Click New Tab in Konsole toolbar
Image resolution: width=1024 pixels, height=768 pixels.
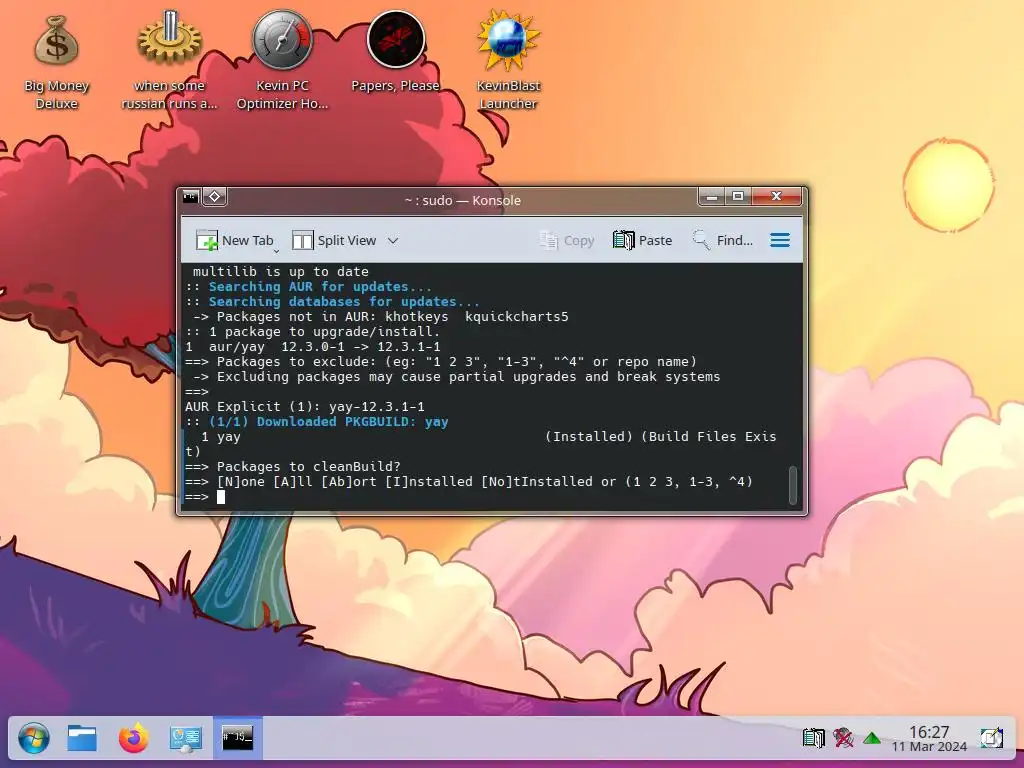234,240
